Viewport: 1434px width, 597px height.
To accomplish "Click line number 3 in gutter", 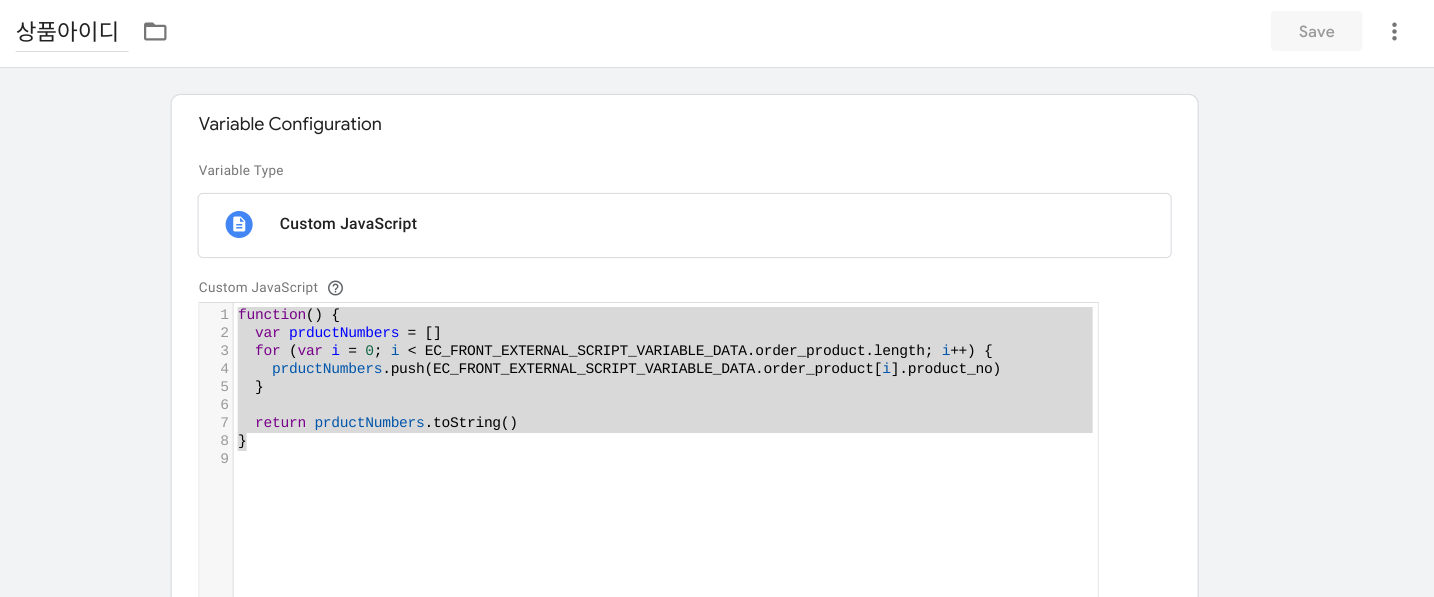I will 224,351.
